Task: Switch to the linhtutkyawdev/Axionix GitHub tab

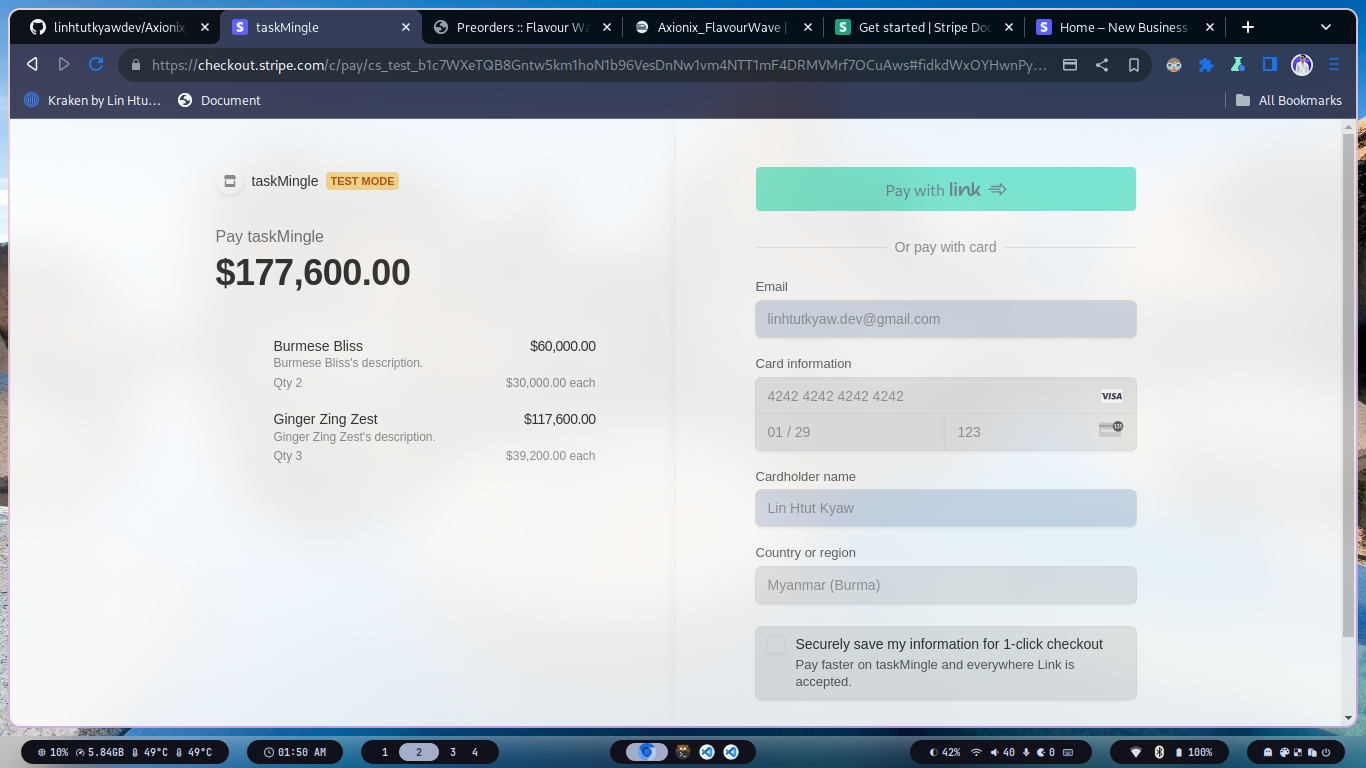Action: coord(120,27)
